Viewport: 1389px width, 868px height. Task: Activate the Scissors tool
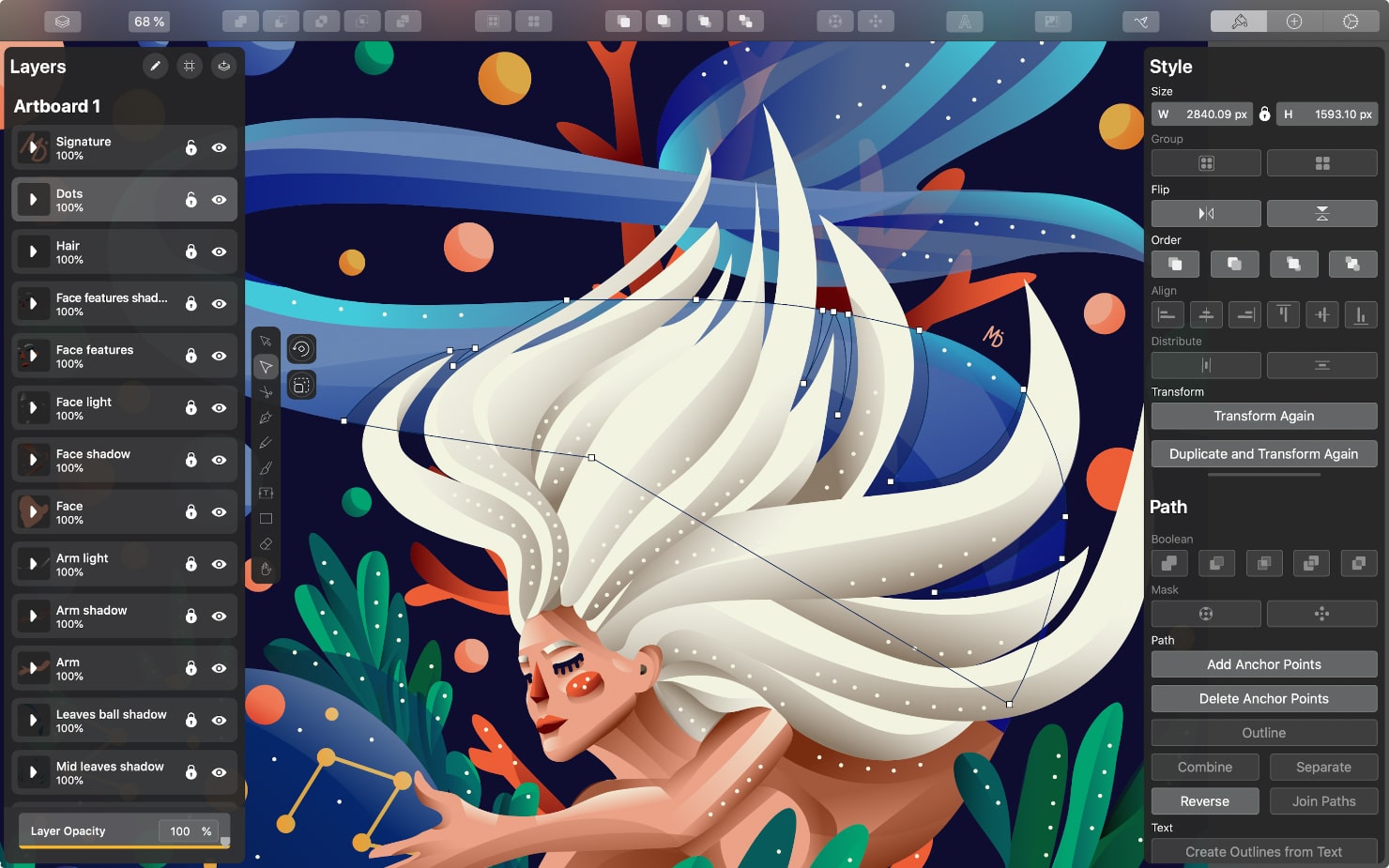point(266,392)
